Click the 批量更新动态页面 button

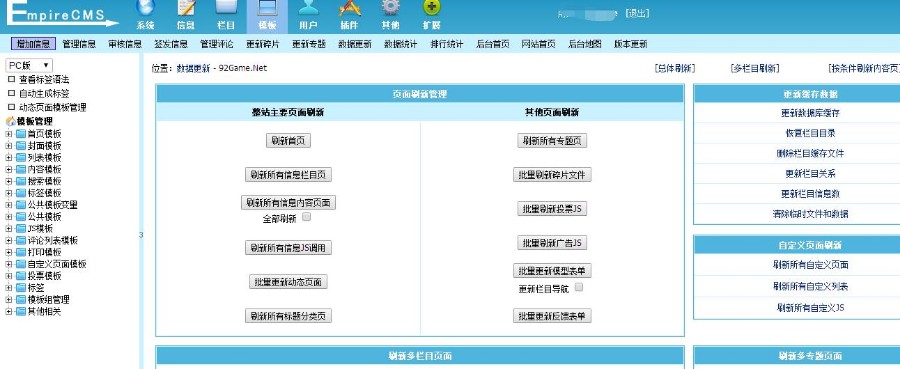[288, 282]
